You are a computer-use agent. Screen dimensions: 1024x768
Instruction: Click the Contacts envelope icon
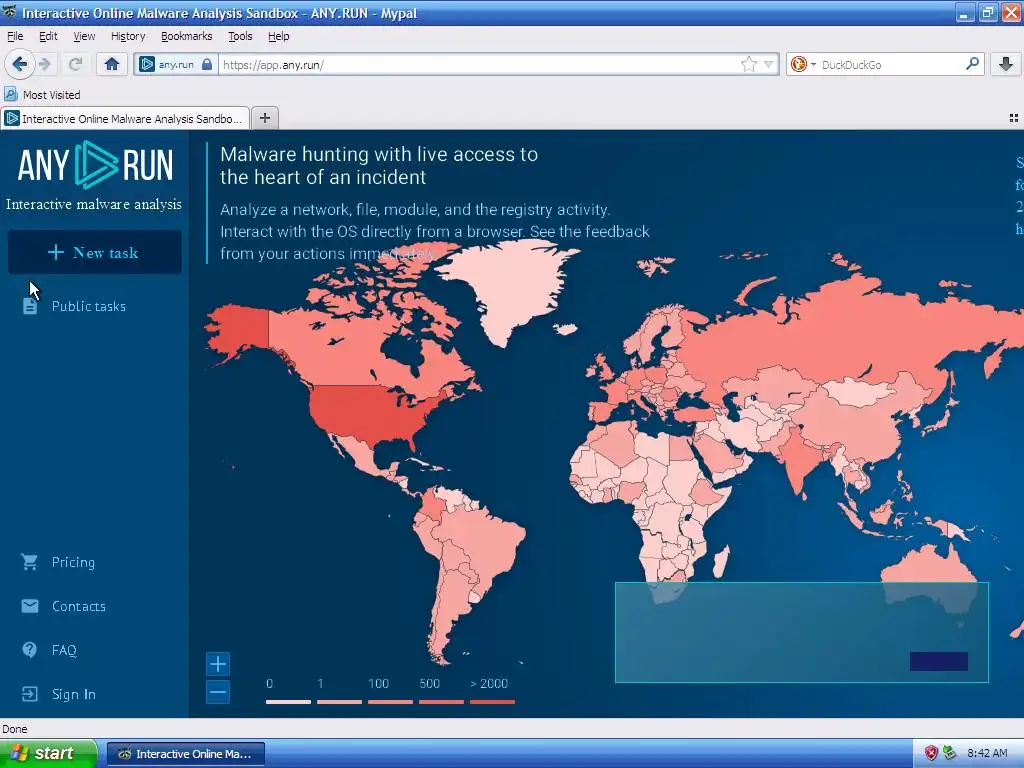pyautogui.click(x=29, y=606)
